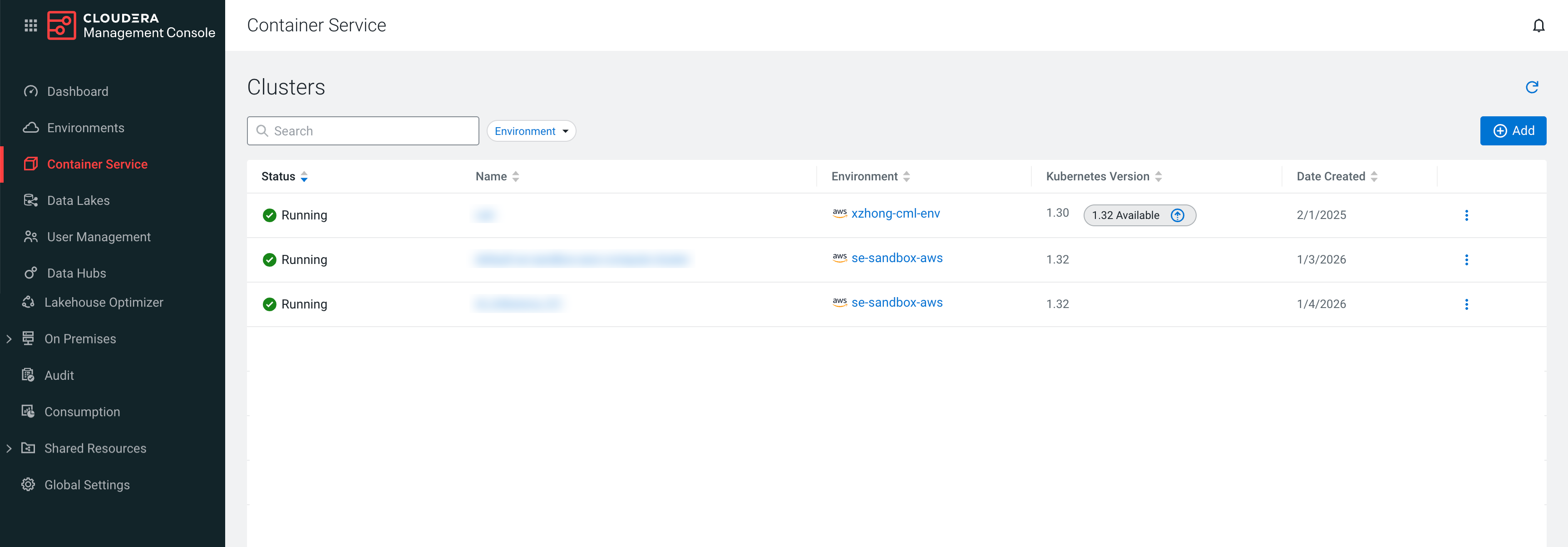Open xzhong-cml-env environment link
Image resolution: width=1568 pixels, height=547 pixels.
point(895,214)
